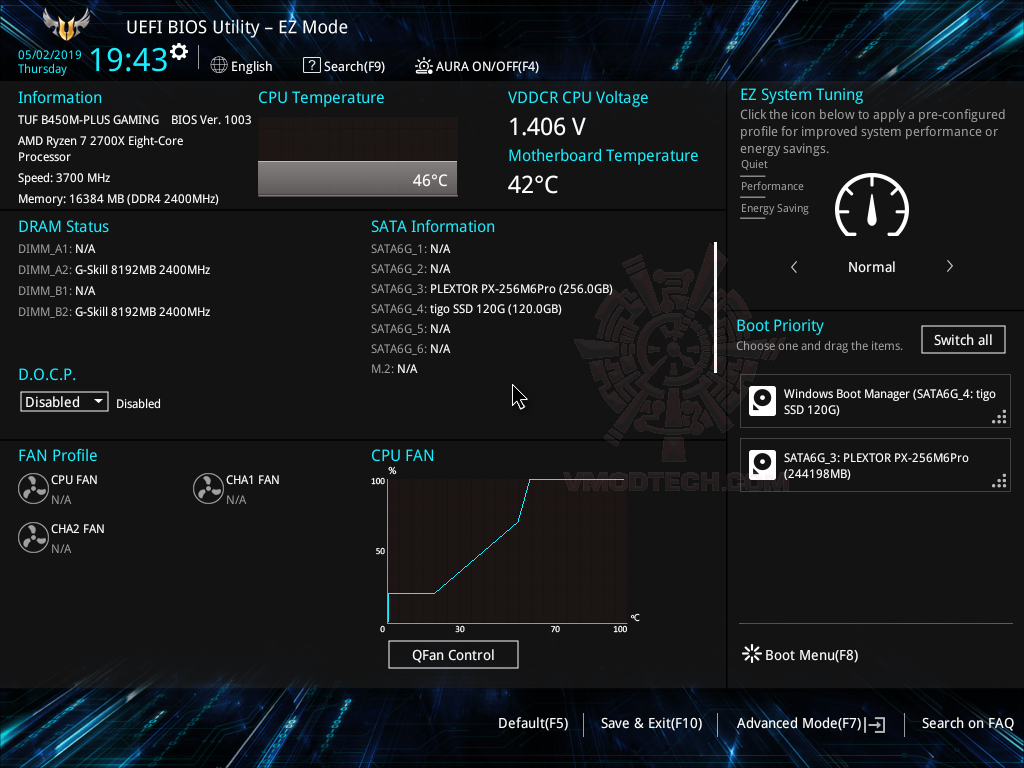Viewport: 1024px width, 768px height.
Task: Click the date 05/02/2019 Thursday
Action: pyautogui.click(x=49, y=61)
